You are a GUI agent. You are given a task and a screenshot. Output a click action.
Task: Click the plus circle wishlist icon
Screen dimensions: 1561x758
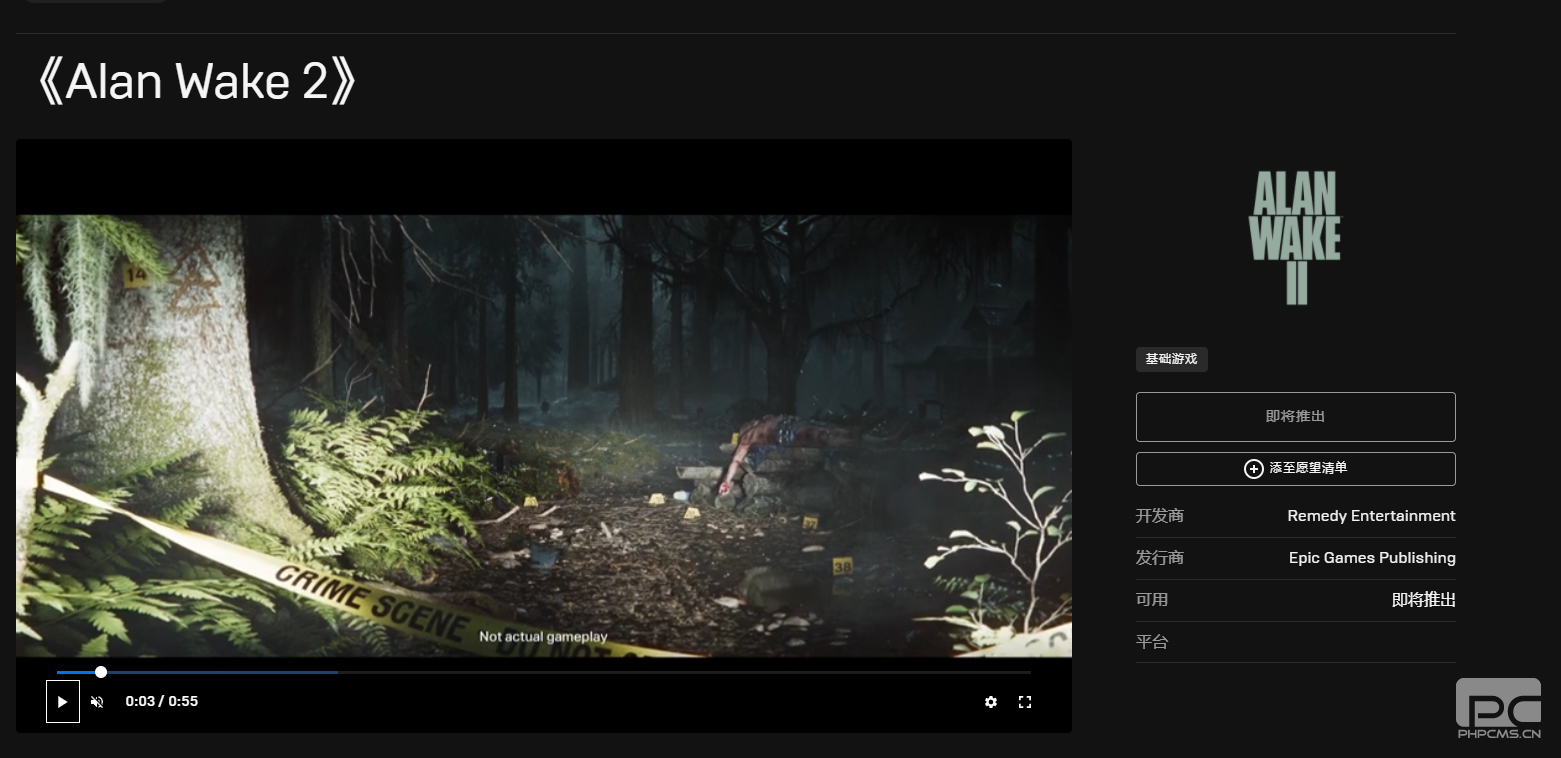(1253, 469)
